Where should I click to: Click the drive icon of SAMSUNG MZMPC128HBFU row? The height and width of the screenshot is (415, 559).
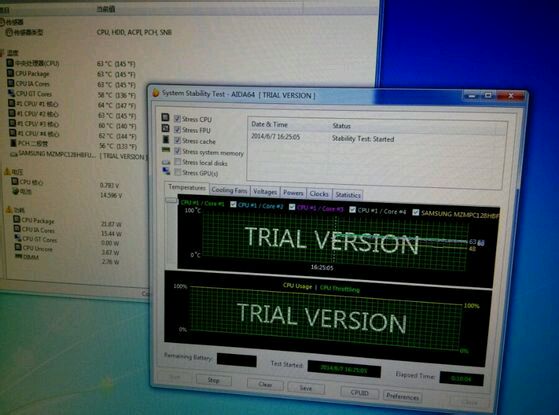(x=14, y=154)
